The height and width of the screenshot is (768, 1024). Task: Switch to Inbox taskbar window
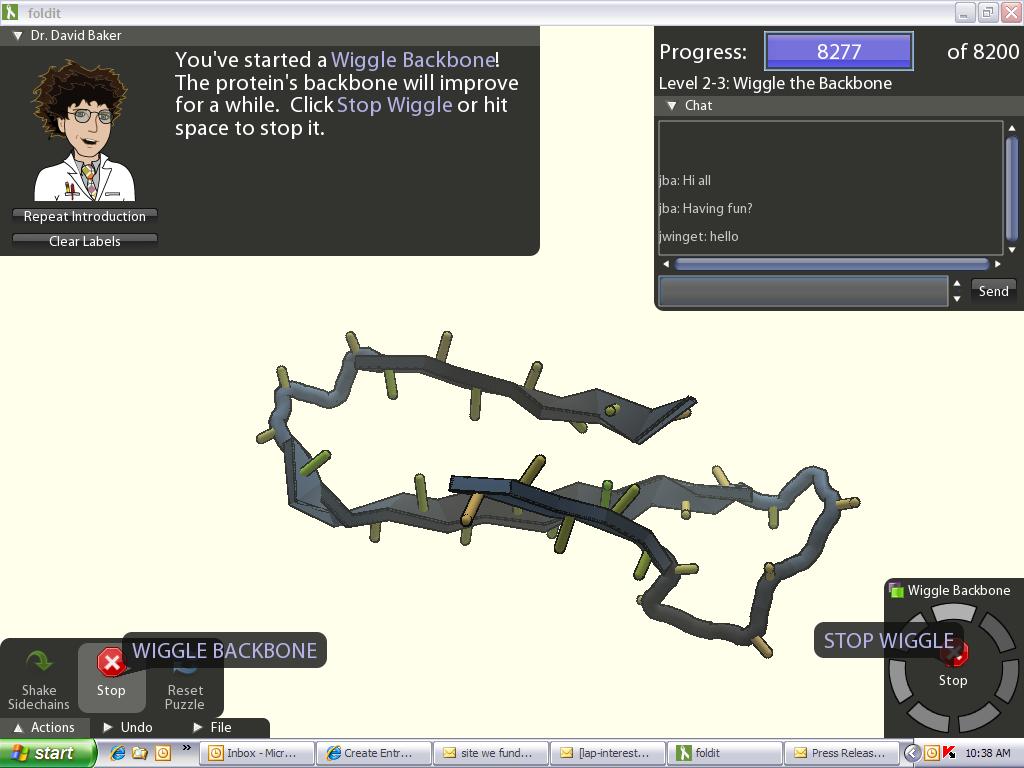tap(257, 753)
